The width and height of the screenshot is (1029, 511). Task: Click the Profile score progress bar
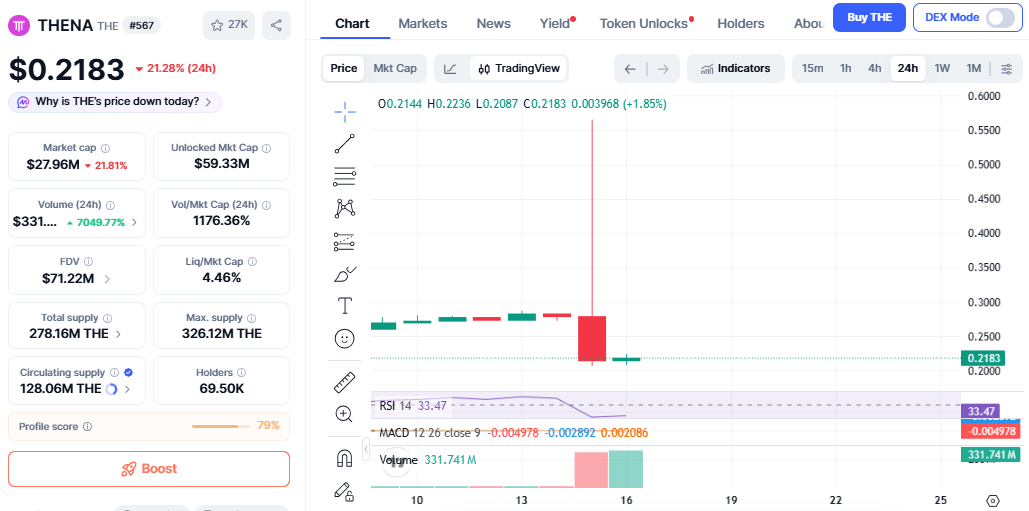click(x=220, y=426)
